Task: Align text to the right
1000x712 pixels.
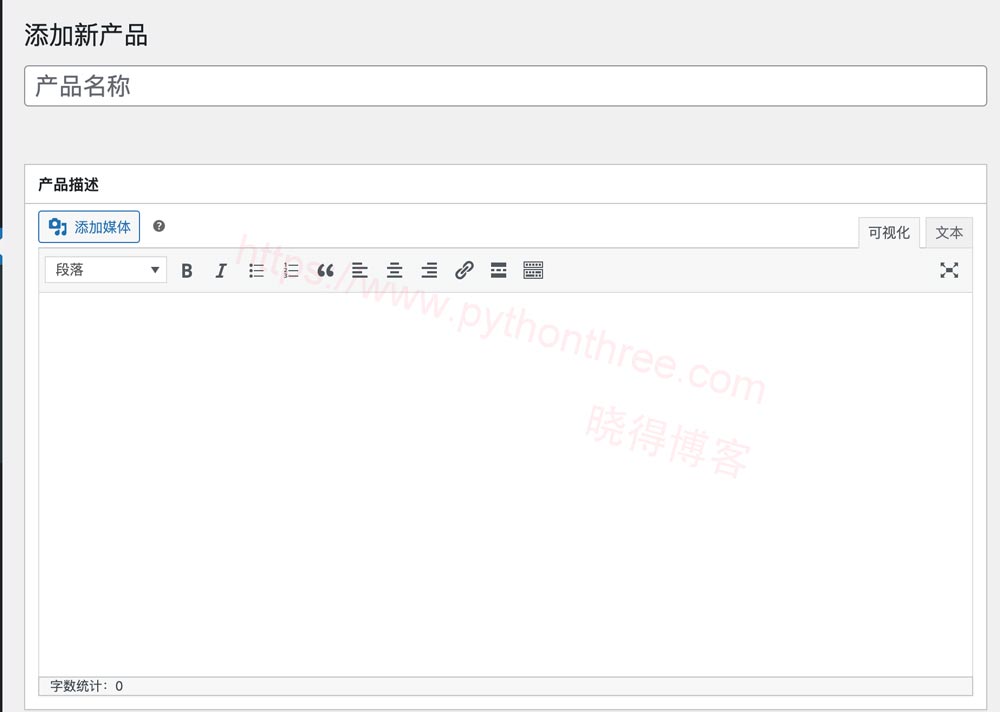Action: coord(429,270)
